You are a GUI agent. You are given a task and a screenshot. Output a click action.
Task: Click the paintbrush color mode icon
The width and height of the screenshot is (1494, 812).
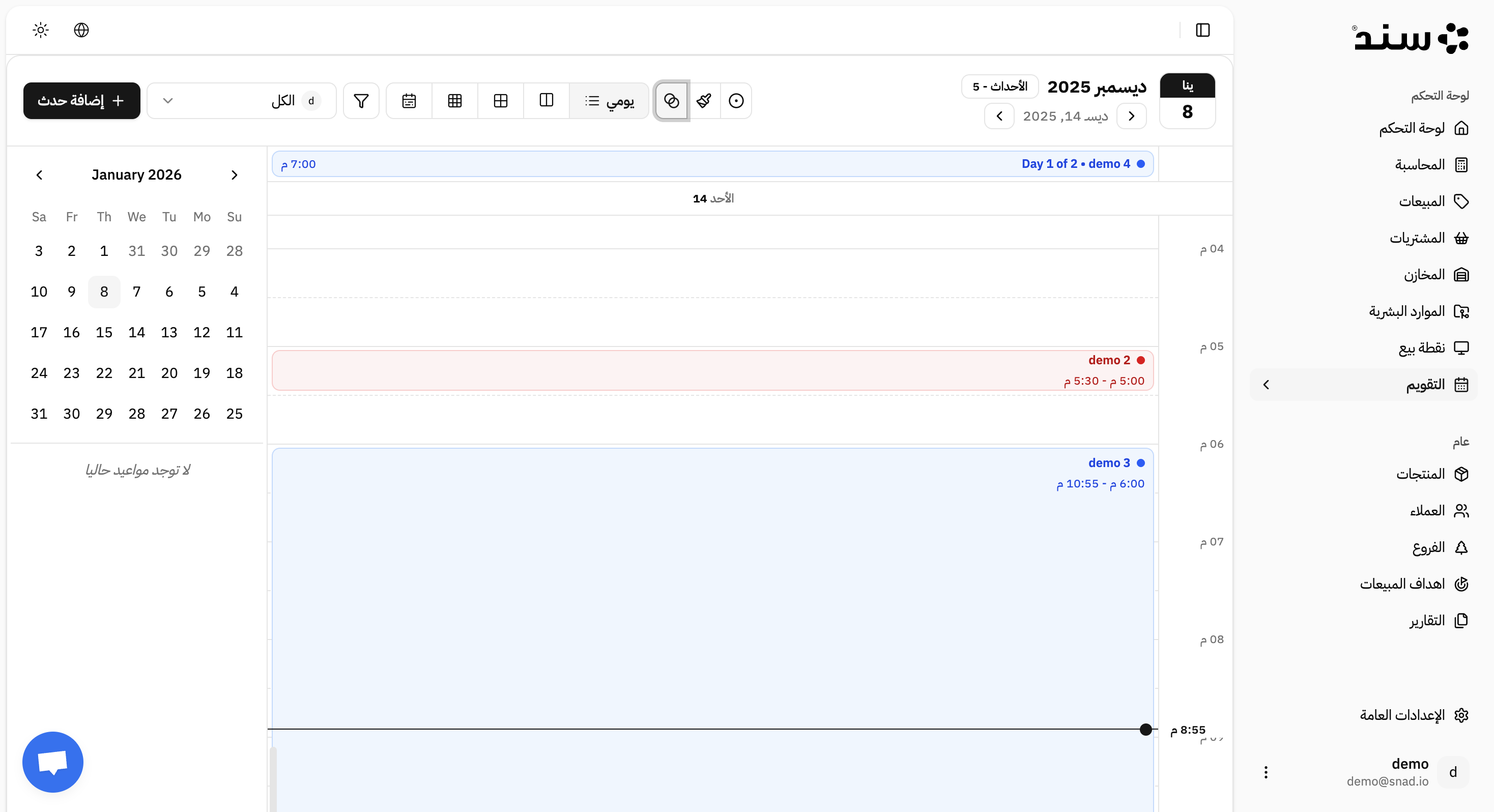coord(704,101)
